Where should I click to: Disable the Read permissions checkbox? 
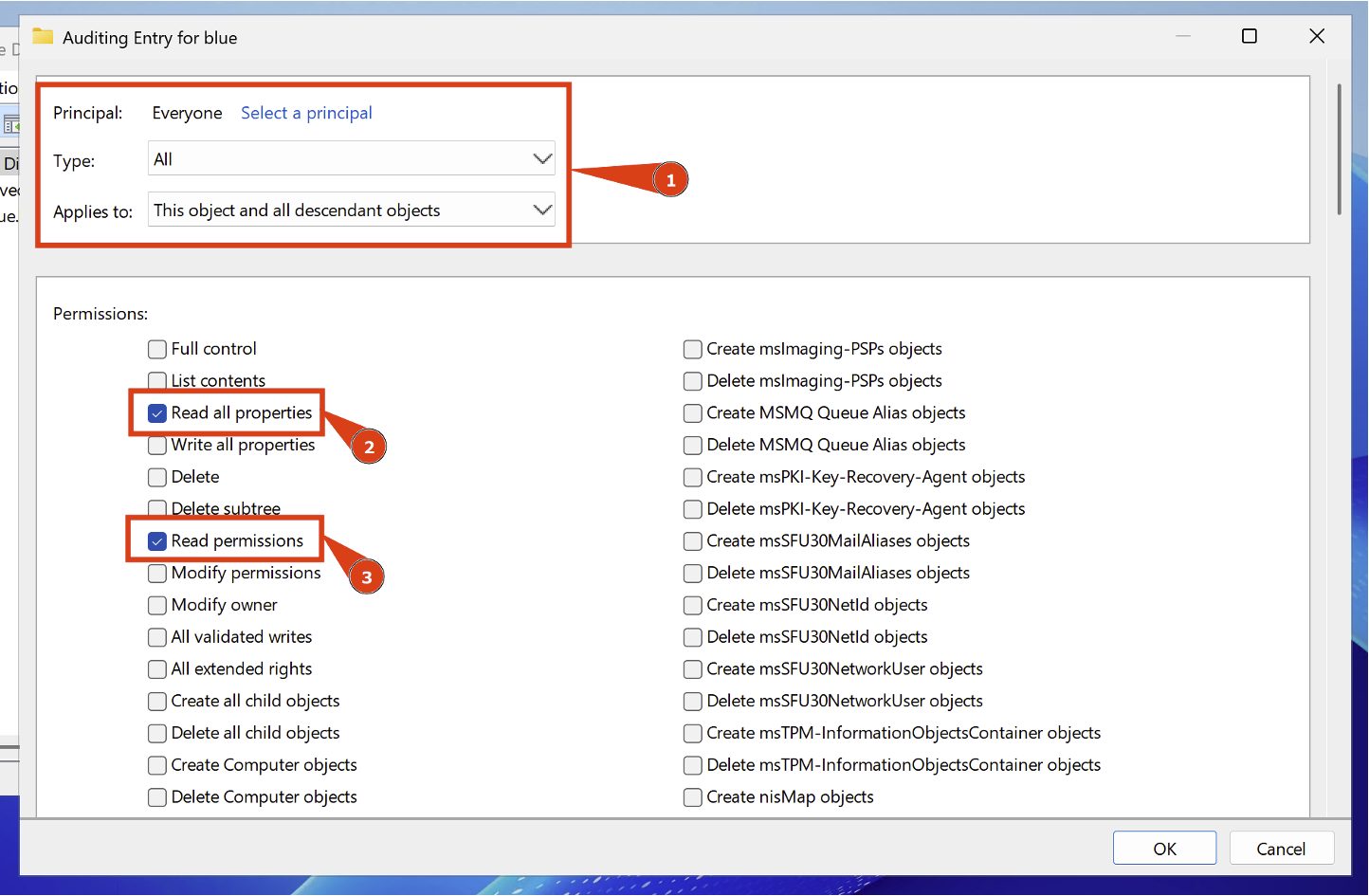[x=156, y=540]
